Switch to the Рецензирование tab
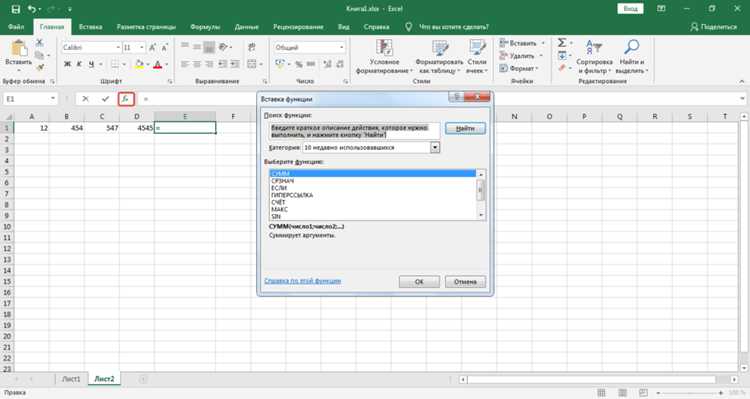 298,27
